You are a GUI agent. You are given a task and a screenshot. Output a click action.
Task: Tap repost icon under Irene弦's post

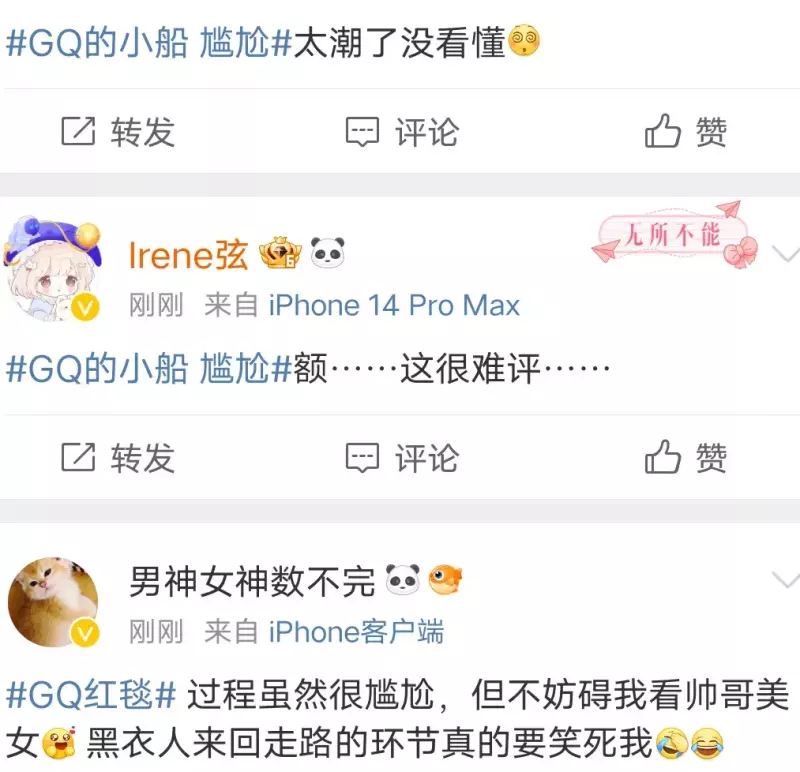(78, 457)
